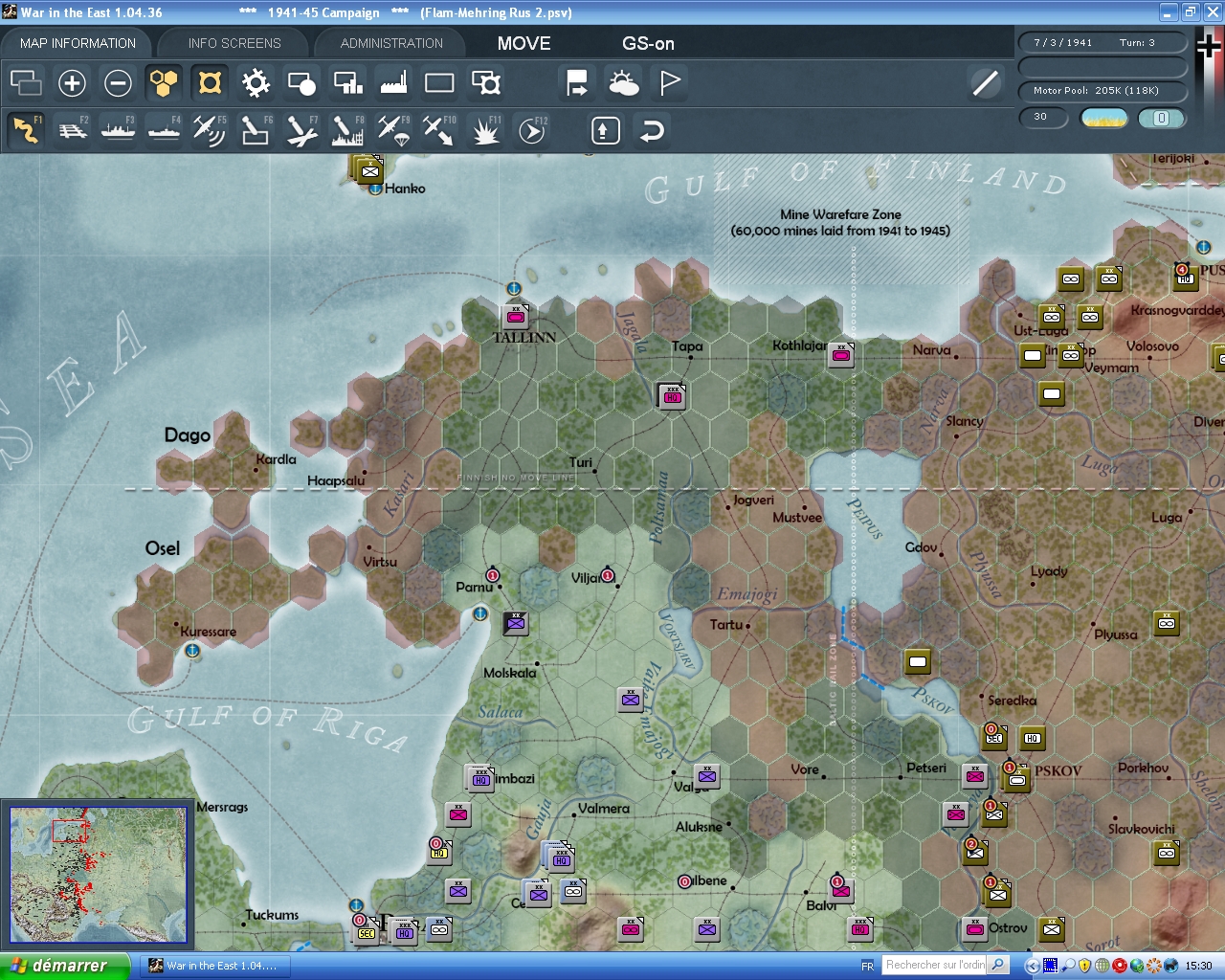Select the F9 air transport parachute icon
The image size is (1225, 980).
[x=392, y=130]
